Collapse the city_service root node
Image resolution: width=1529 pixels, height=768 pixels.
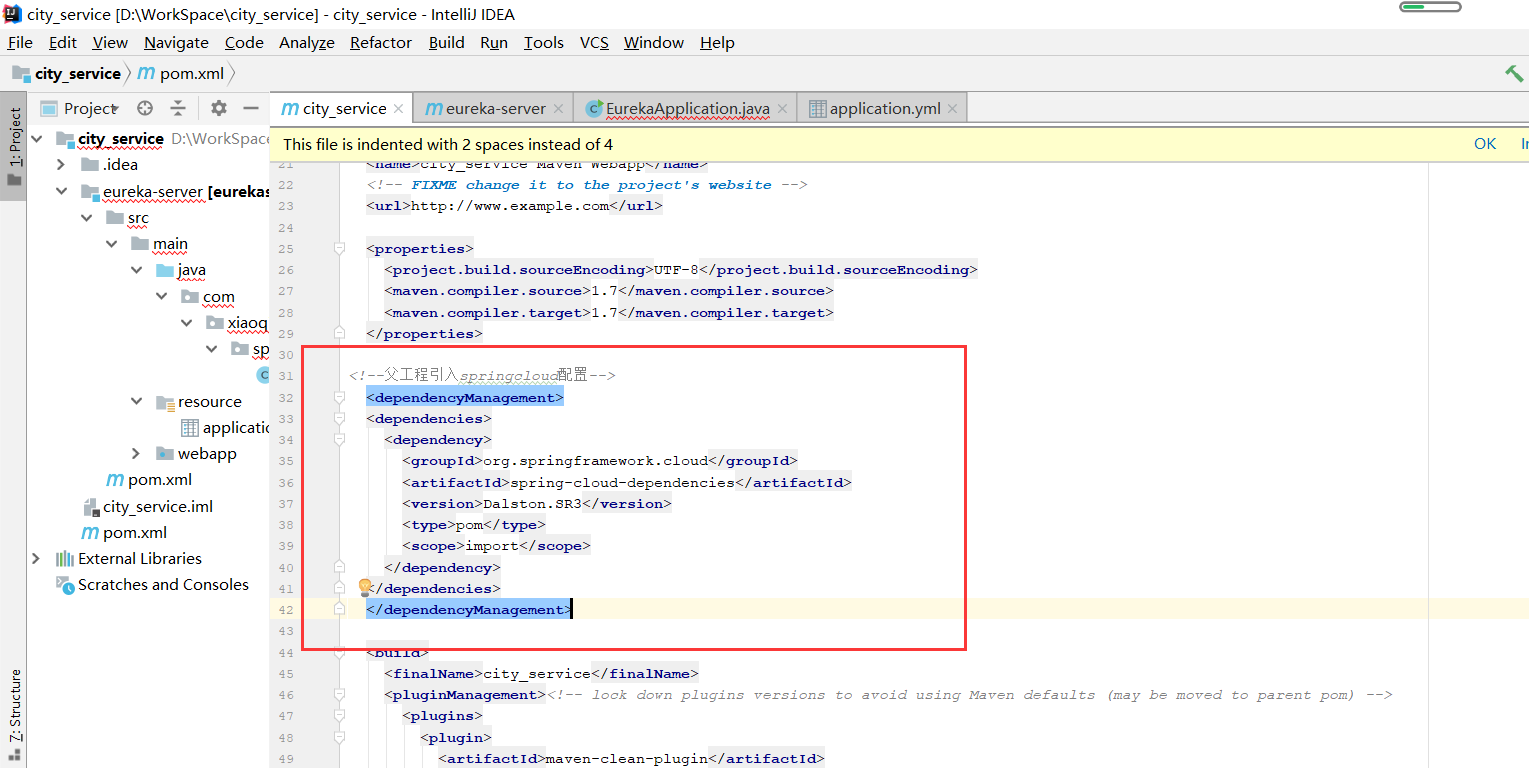click(37, 138)
